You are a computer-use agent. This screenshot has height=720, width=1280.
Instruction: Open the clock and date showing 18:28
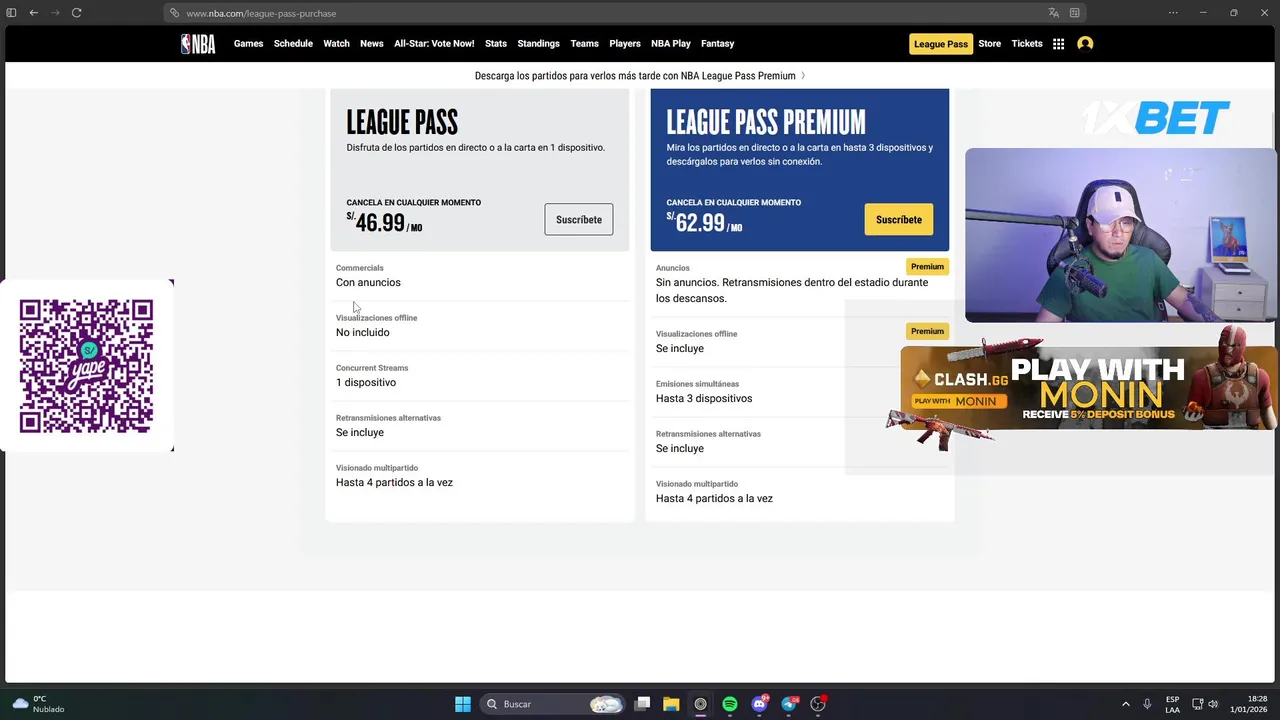click(x=1250, y=704)
